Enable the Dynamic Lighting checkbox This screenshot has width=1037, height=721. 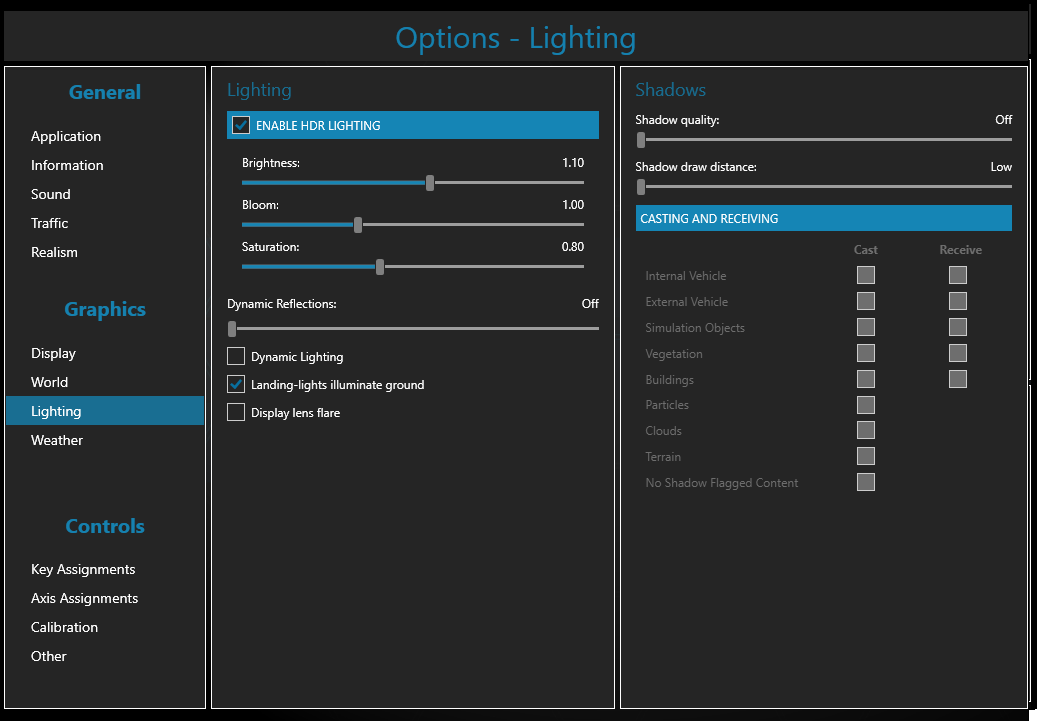point(236,356)
